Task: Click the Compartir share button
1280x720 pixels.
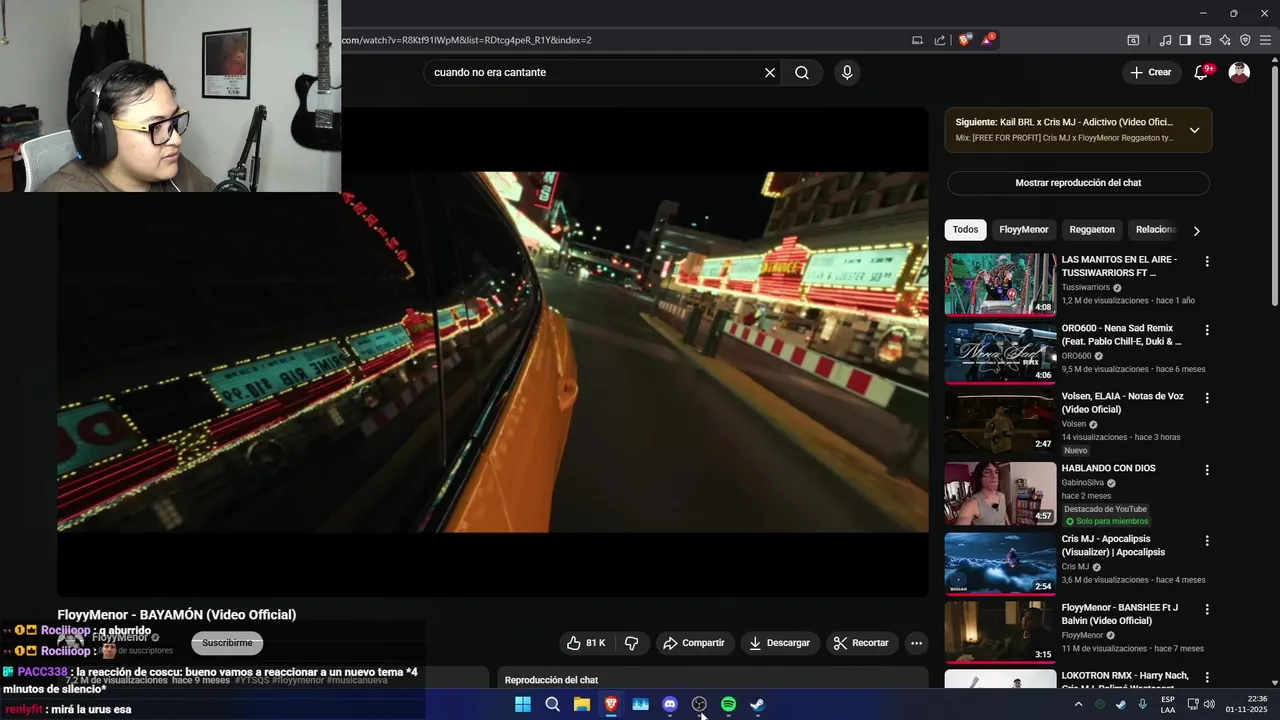Action: (693, 643)
